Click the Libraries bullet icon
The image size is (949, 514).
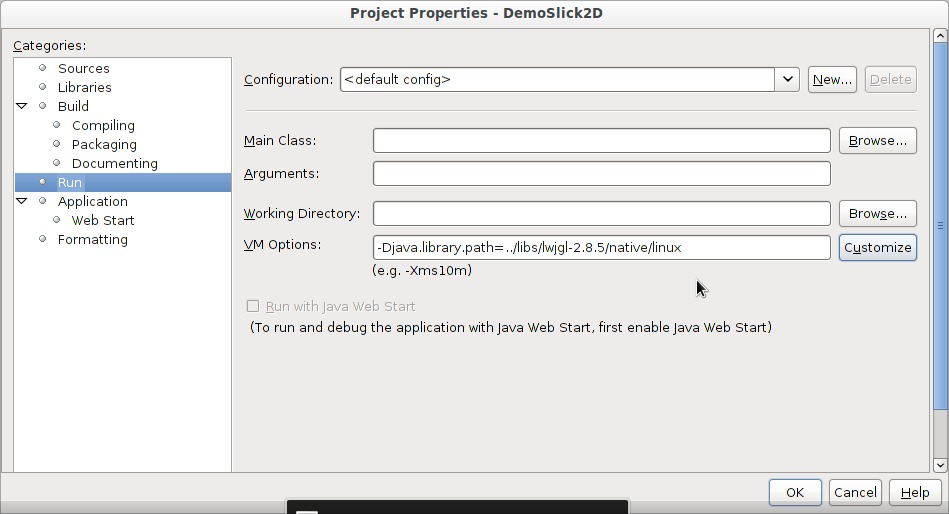(x=42, y=87)
